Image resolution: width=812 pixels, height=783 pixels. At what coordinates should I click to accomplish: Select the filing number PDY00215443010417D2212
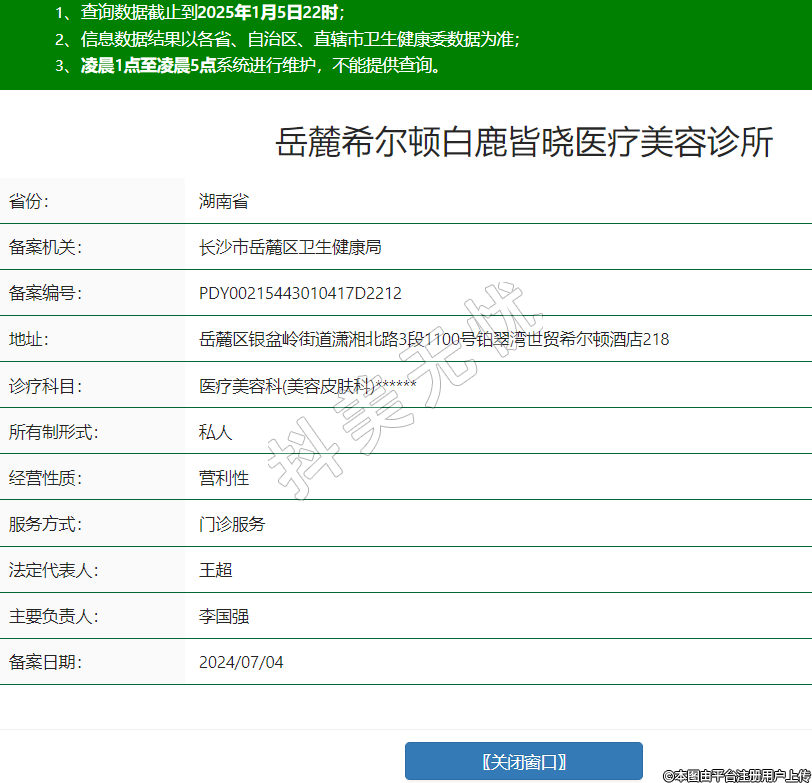300,293
